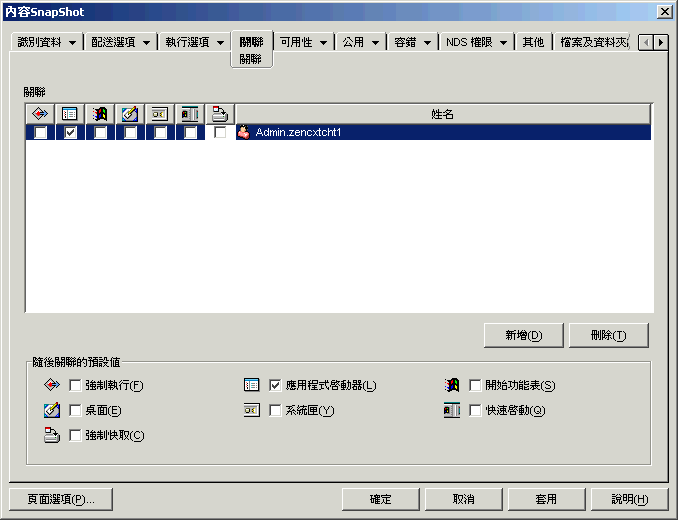Image resolution: width=678 pixels, height=520 pixels.
Task: Click the Desktop column header icon
Action: (130, 114)
